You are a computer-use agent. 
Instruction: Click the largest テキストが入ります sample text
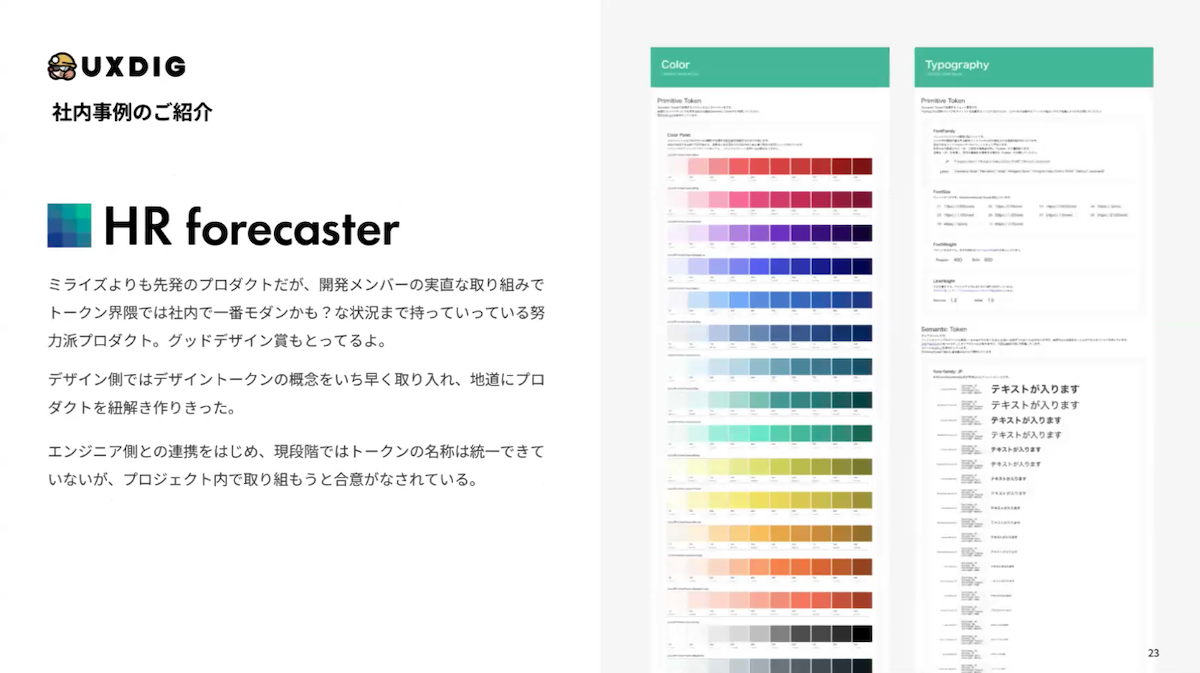(x=1035, y=389)
